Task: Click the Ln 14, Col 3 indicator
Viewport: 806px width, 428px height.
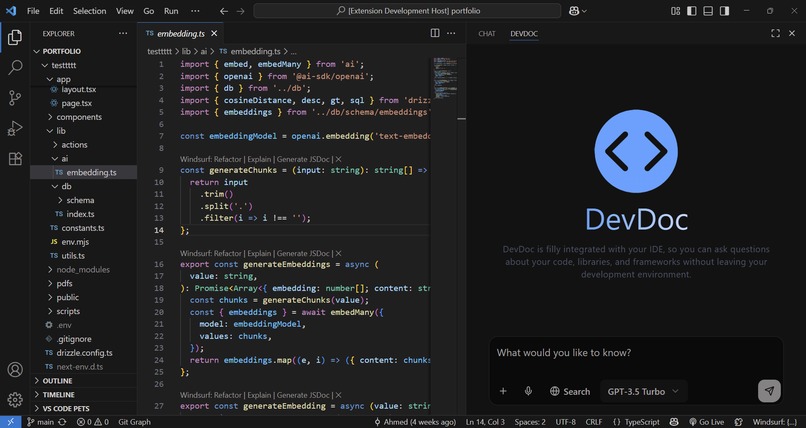Action: coord(485,422)
